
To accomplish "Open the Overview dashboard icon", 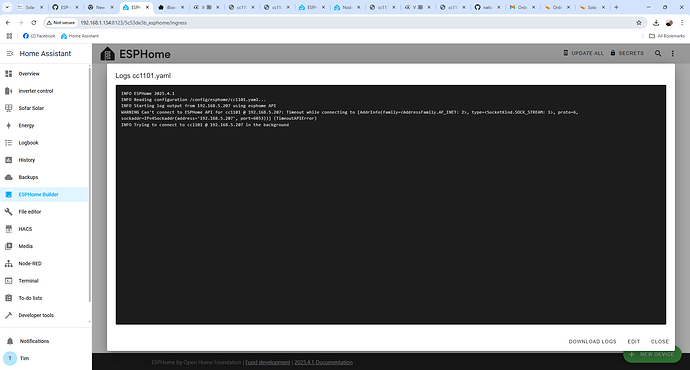I will pyautogui.click(x=8, y=73).
